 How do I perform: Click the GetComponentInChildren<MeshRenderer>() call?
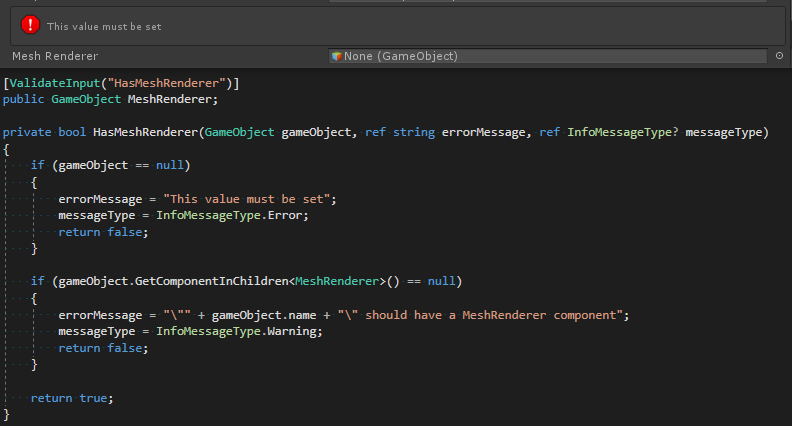click(x=267, y=281)
